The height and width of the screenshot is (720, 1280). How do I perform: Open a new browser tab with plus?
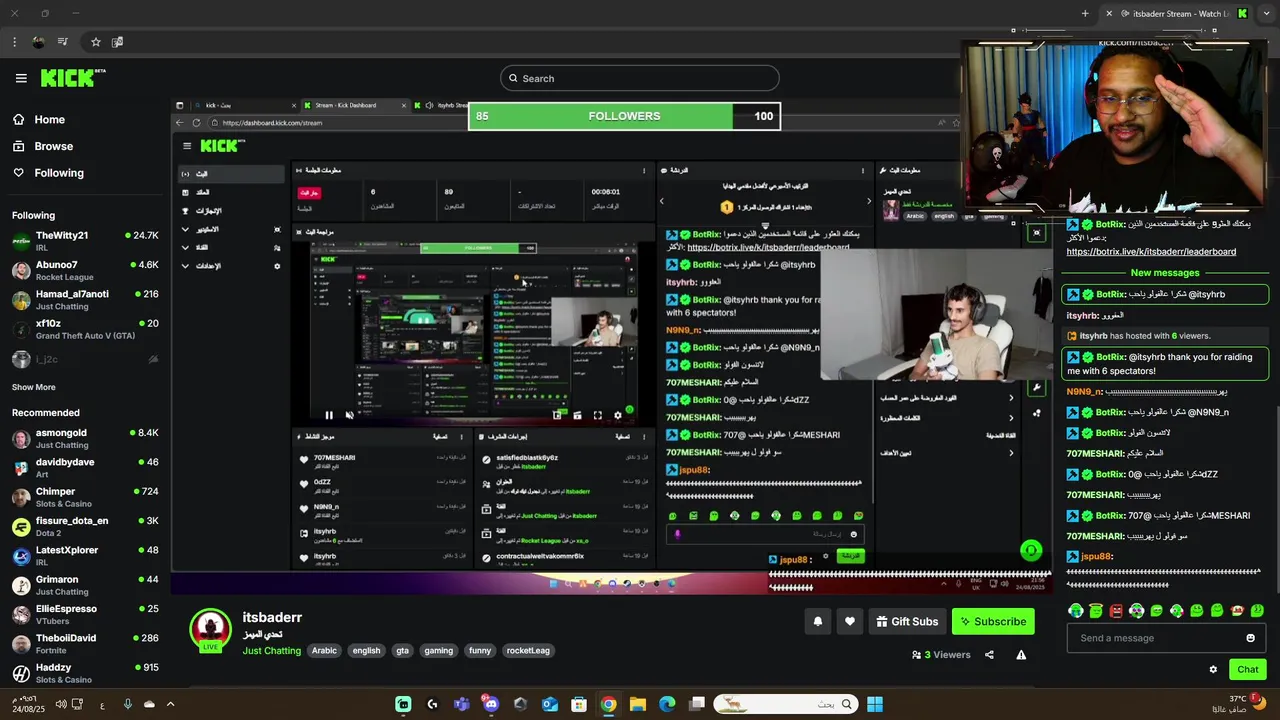point(1085,13)
